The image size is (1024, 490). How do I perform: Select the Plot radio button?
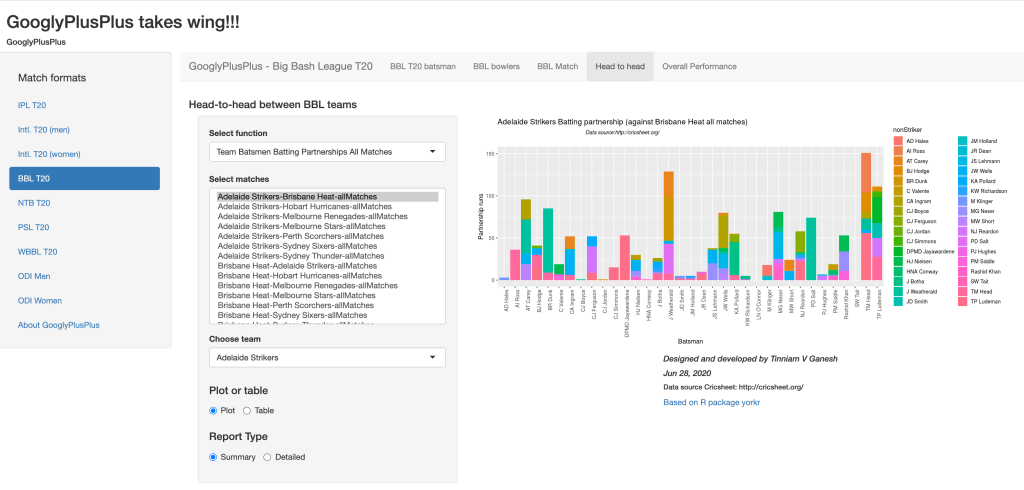tap(214, 411)
